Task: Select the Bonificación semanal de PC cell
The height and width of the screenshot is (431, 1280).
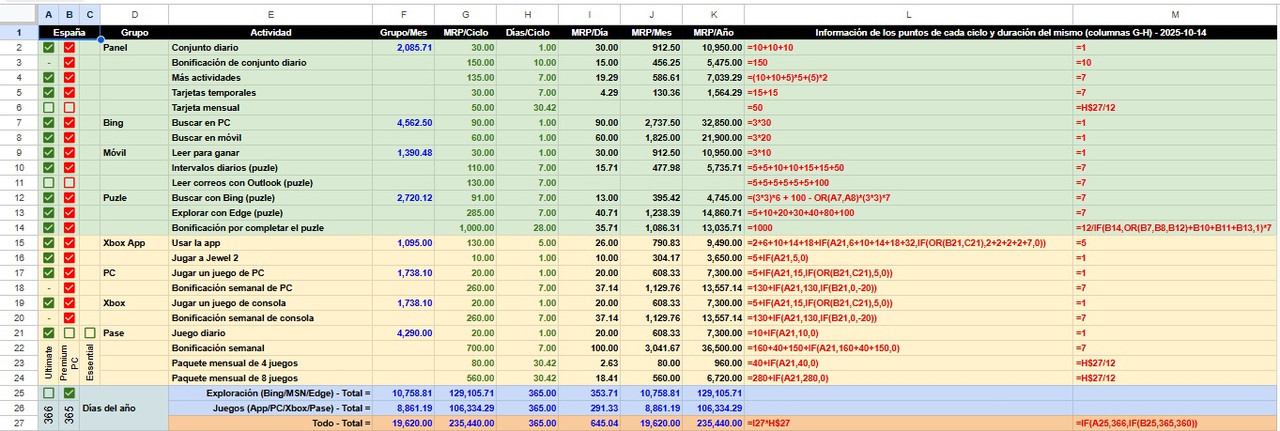Action: 270,287
